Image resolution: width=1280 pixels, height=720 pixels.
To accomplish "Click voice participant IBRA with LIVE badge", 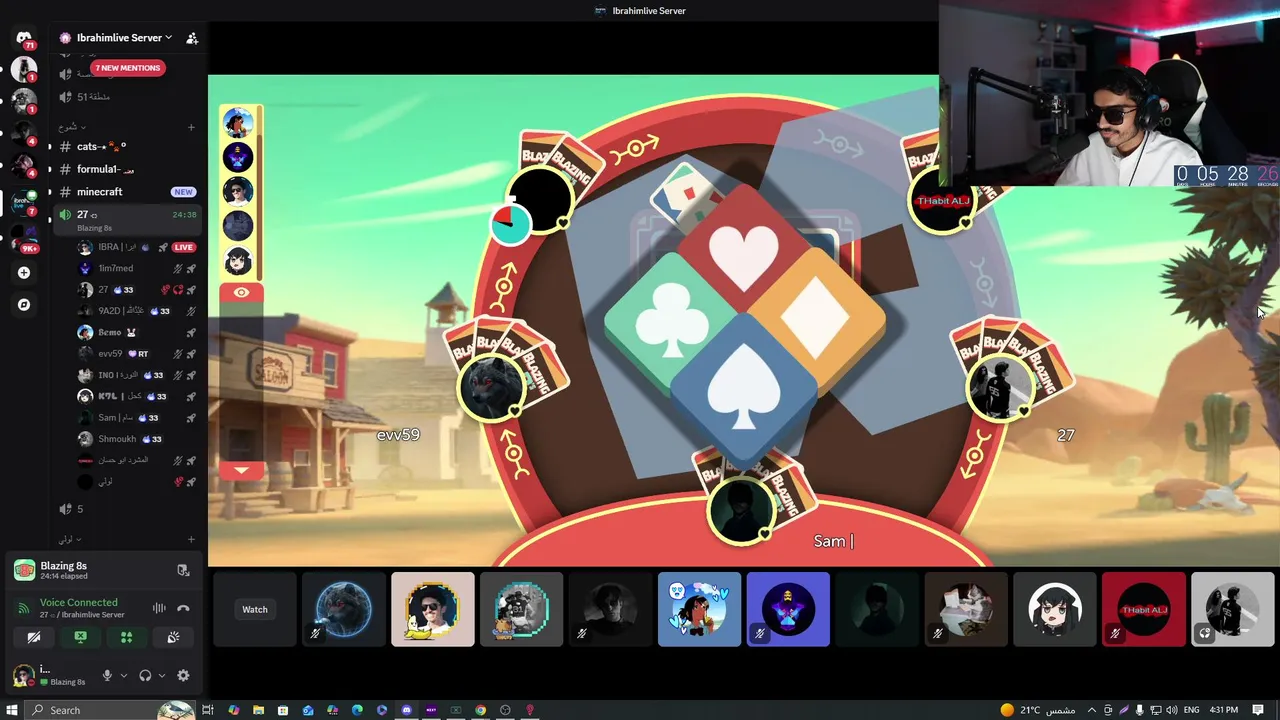I will point(137,247).
